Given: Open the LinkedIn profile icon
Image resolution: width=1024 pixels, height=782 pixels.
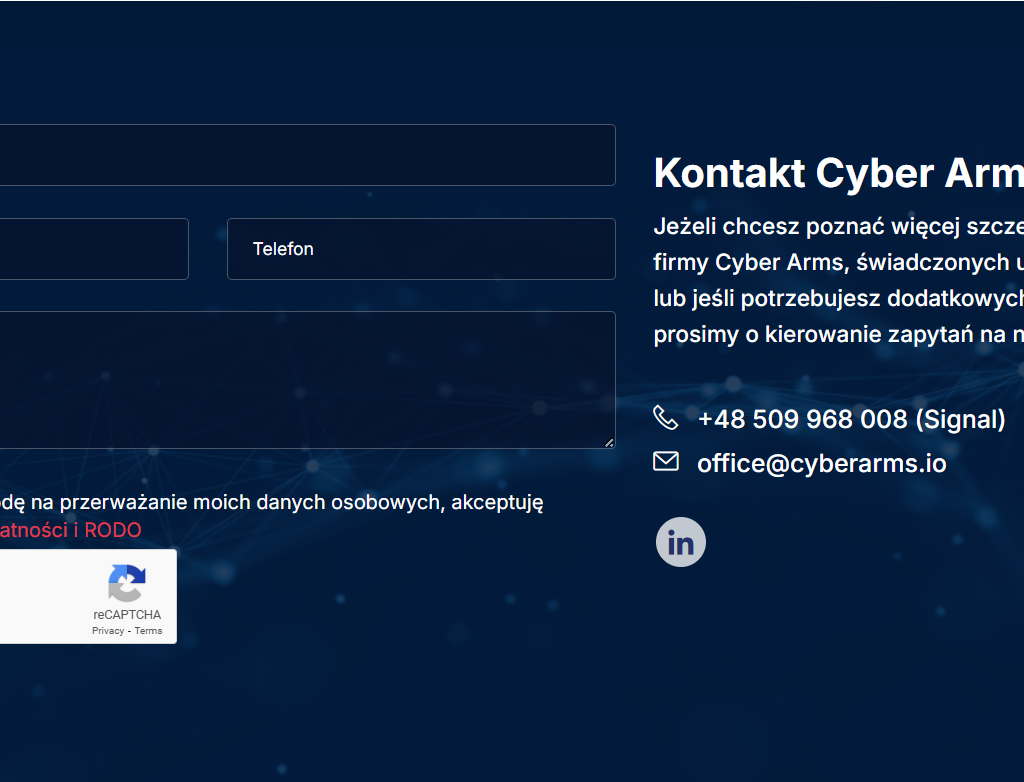Looking at the screenshot, I should (x=681, y=542).
